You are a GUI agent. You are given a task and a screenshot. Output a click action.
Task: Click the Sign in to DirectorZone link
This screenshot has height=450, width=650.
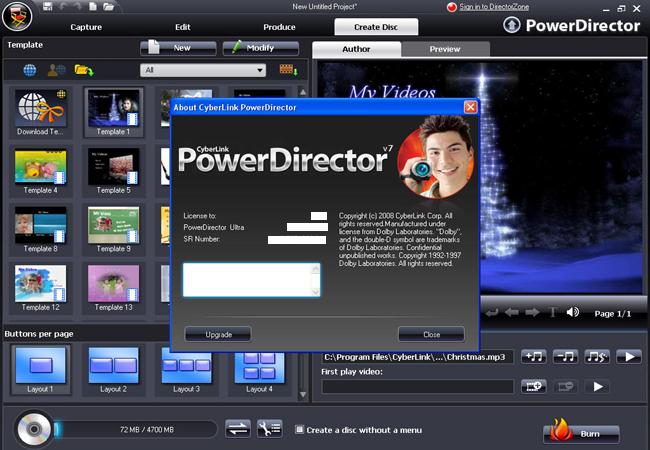pos(494,7)
